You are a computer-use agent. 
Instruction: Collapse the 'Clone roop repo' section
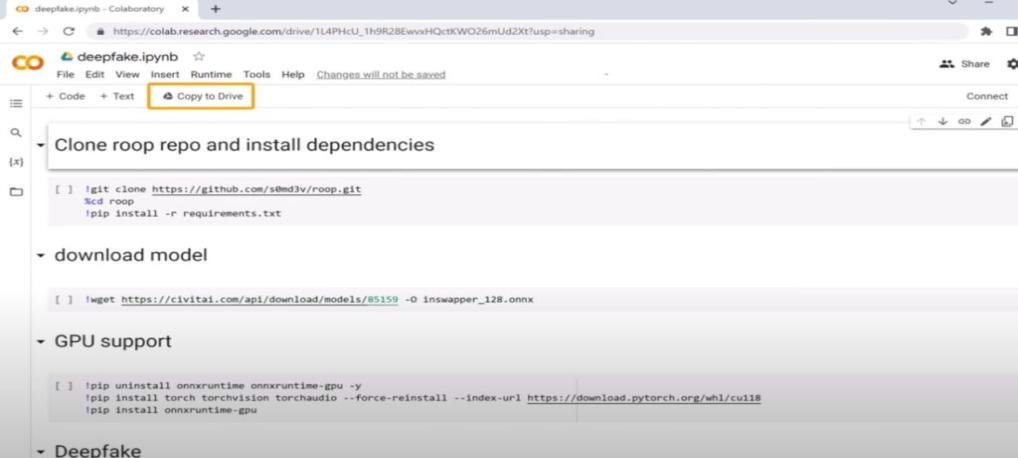(41, 146)
